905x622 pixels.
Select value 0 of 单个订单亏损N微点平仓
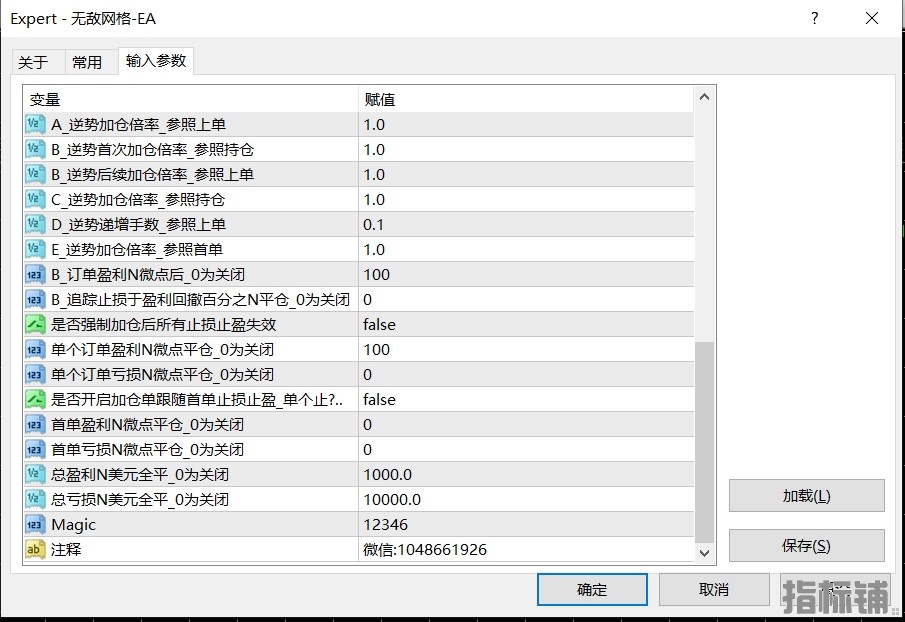[x=368, y=375]
